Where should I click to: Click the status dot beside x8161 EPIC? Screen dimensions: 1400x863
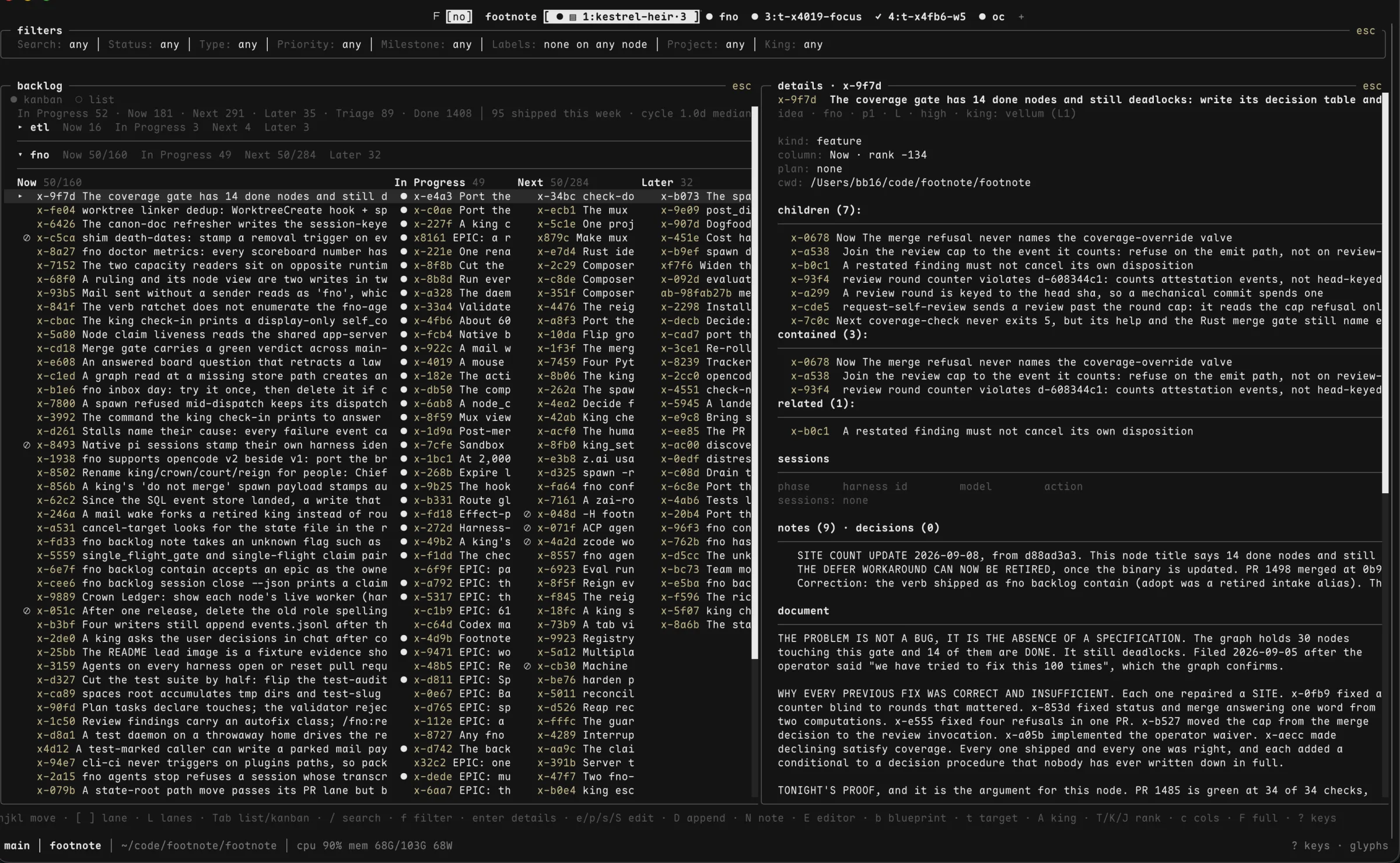(x=404, y=238)
